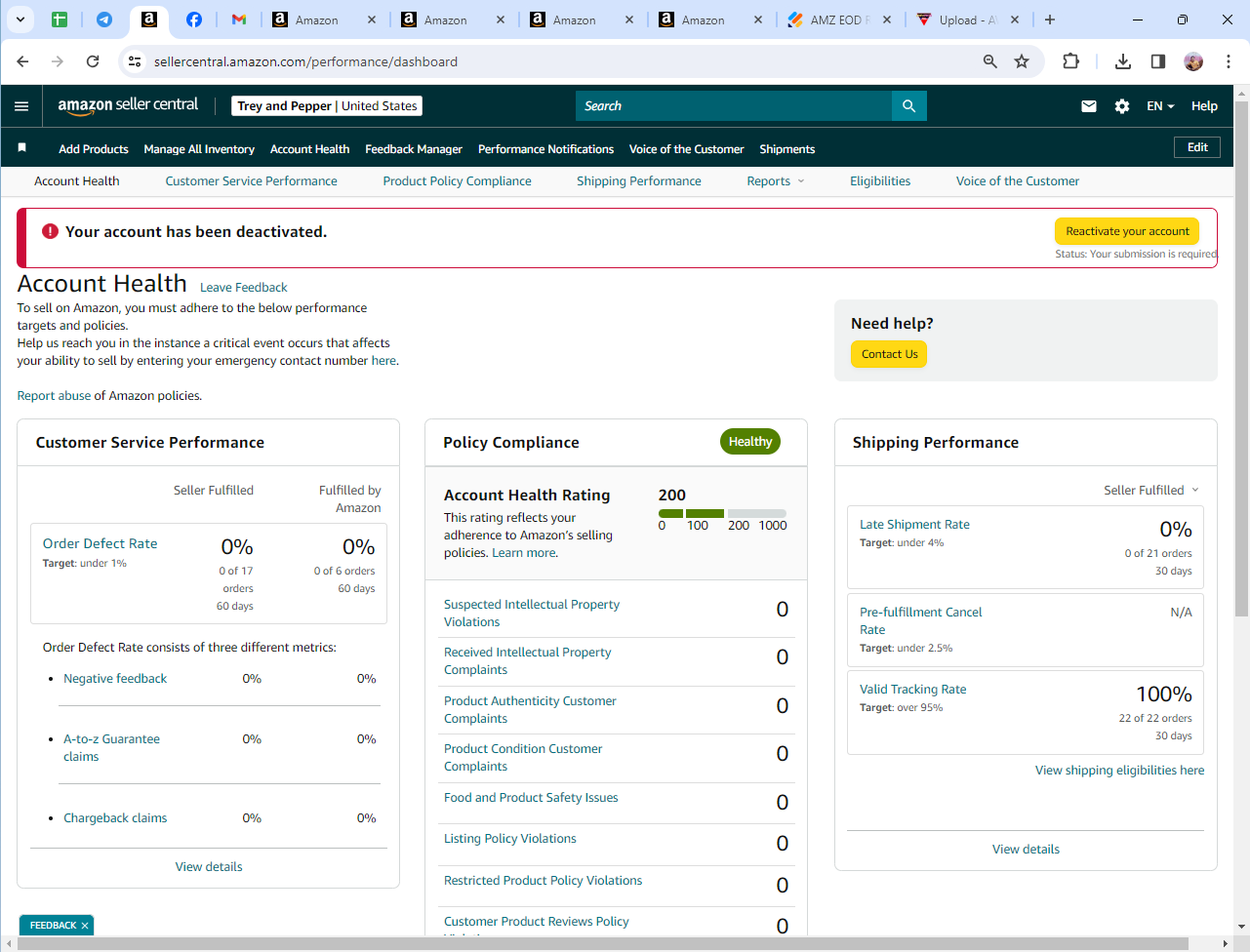The image size is (1250, 952).
Task: Switch to the pinned Gmail tab
Action: pyautogui.click(x=239, y=20)
